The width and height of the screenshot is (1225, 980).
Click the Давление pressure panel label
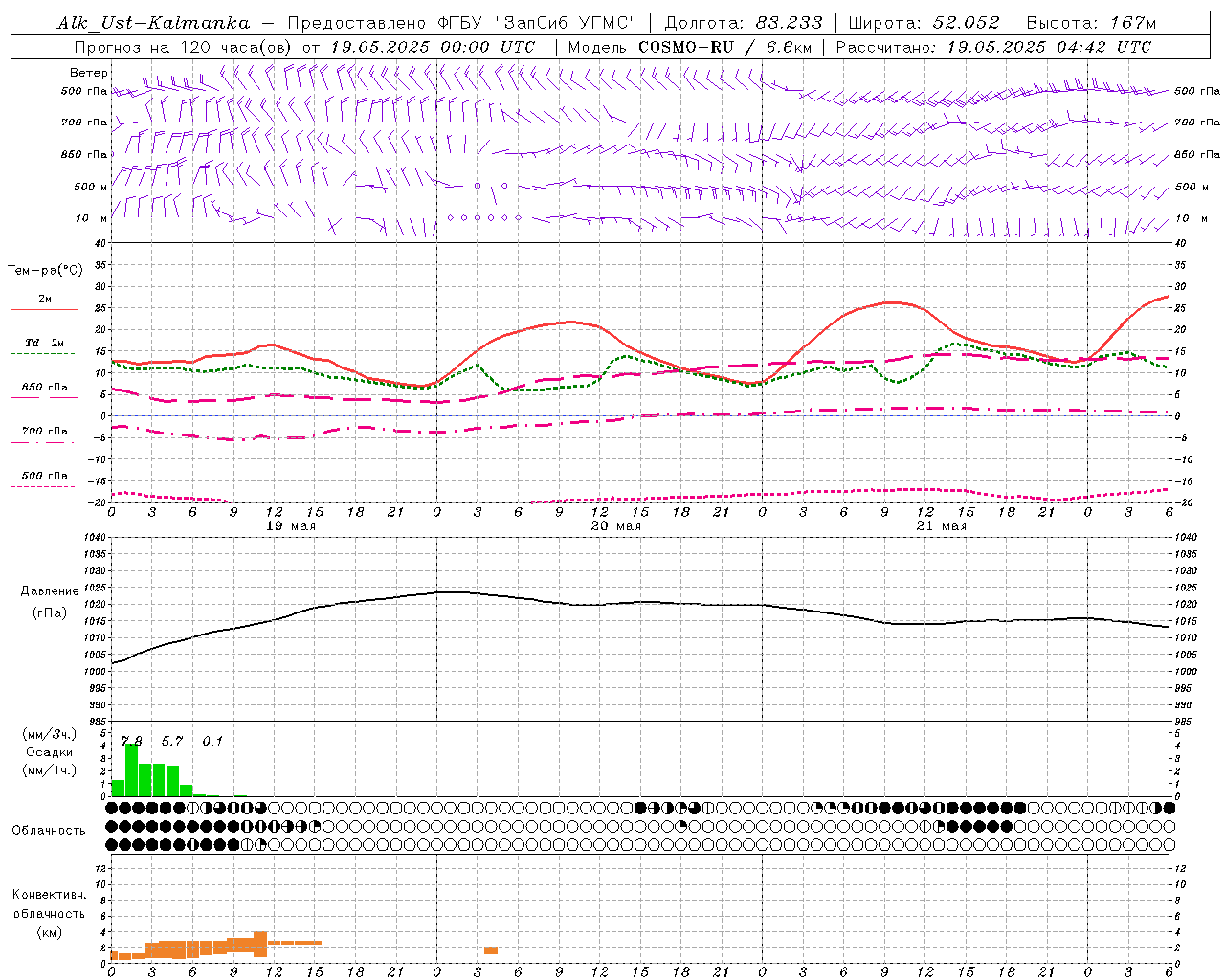tap(50, 591)
